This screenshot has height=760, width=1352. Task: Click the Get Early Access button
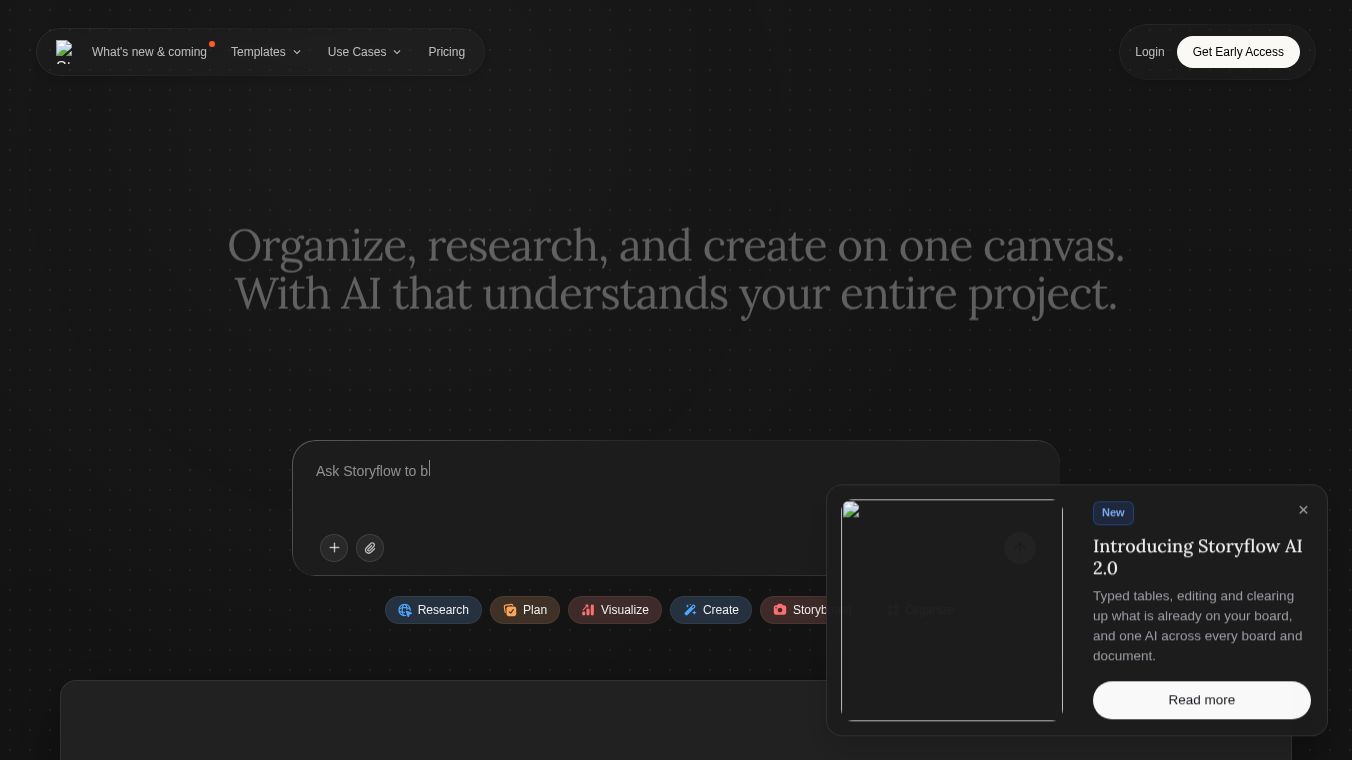pyautogui.click(x=1238, y=52)
